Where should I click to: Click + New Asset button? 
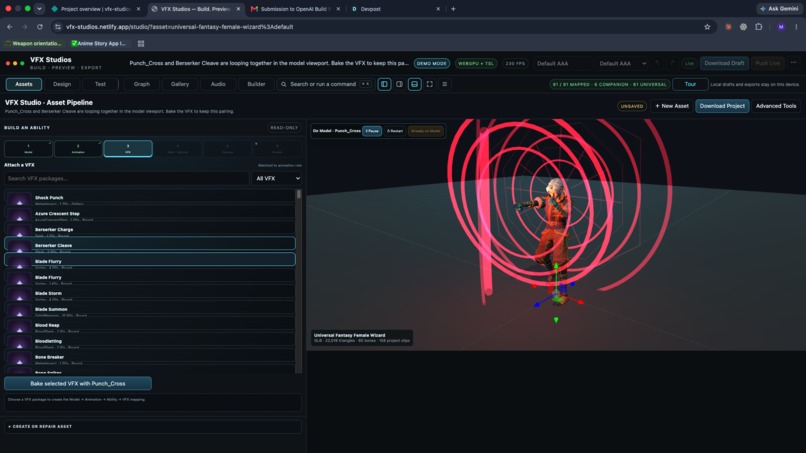coord(672,106)
